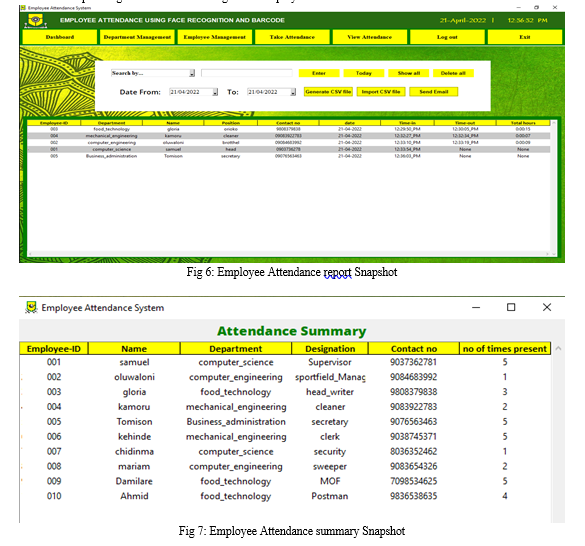The height and width of the screenshot is (546, 585).
Task: Click Department column header in report table
Action: click(x=111, y=123)
